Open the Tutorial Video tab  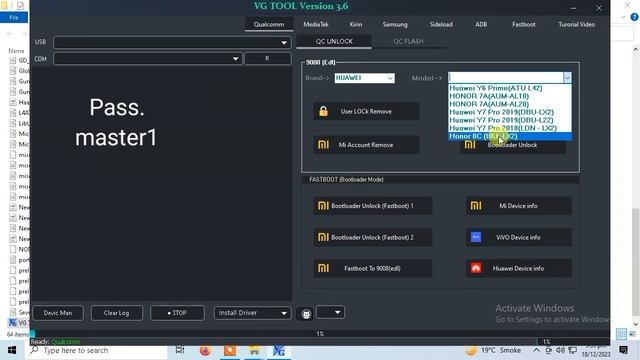[x=576, y=24]
